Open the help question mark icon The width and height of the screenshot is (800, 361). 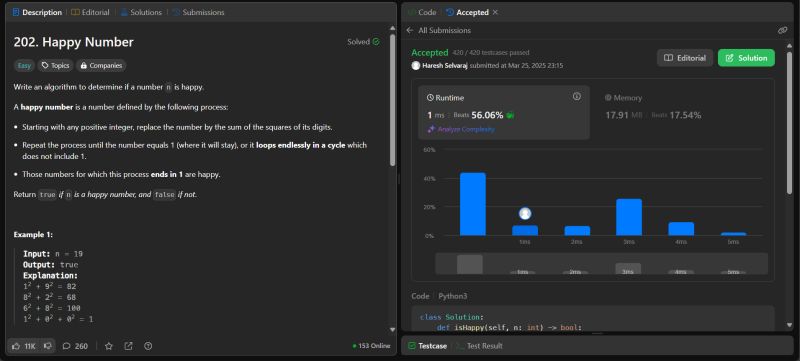[148, 346]
